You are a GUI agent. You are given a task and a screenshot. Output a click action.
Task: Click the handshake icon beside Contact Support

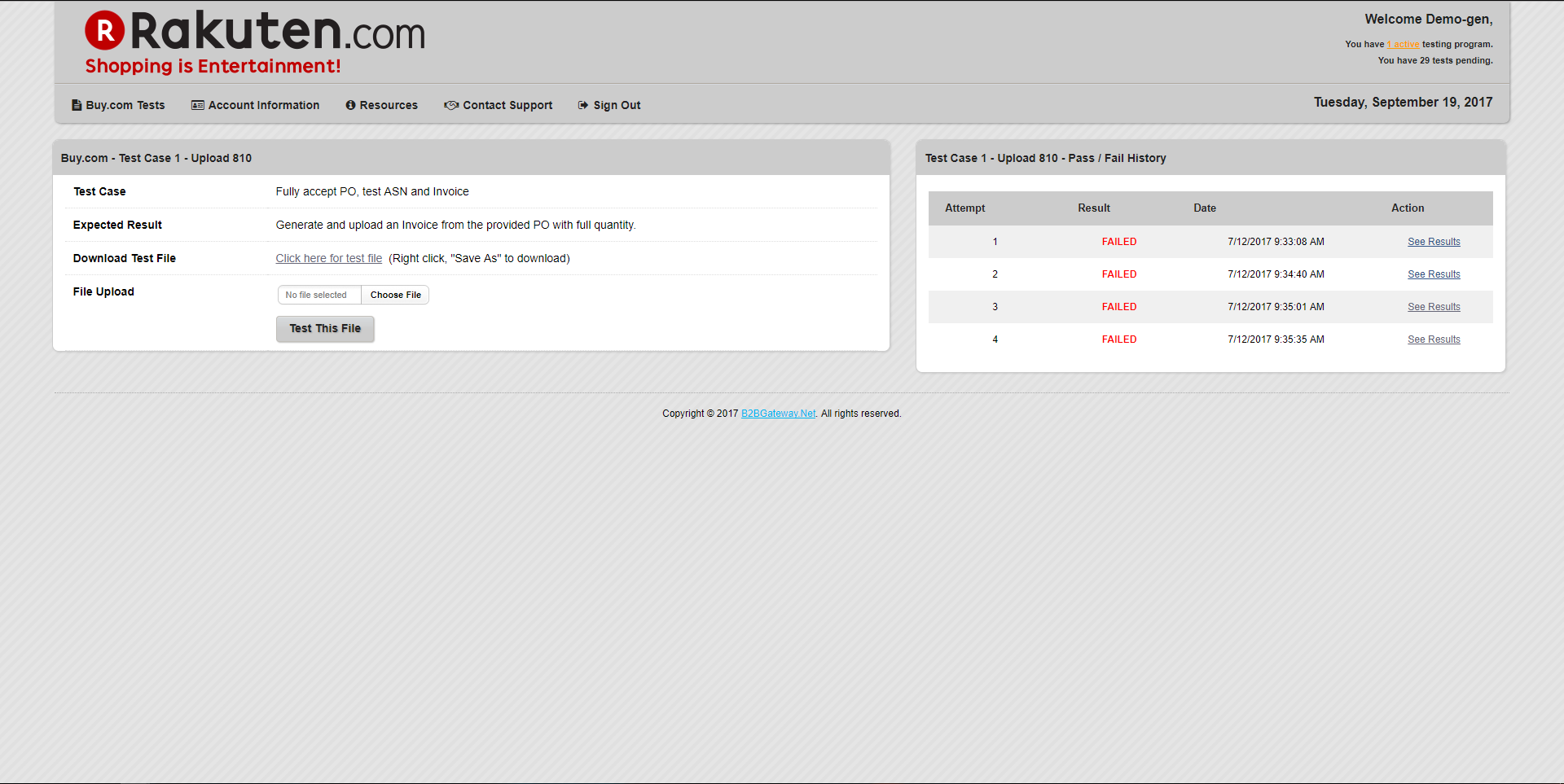[x=451, y=105]
